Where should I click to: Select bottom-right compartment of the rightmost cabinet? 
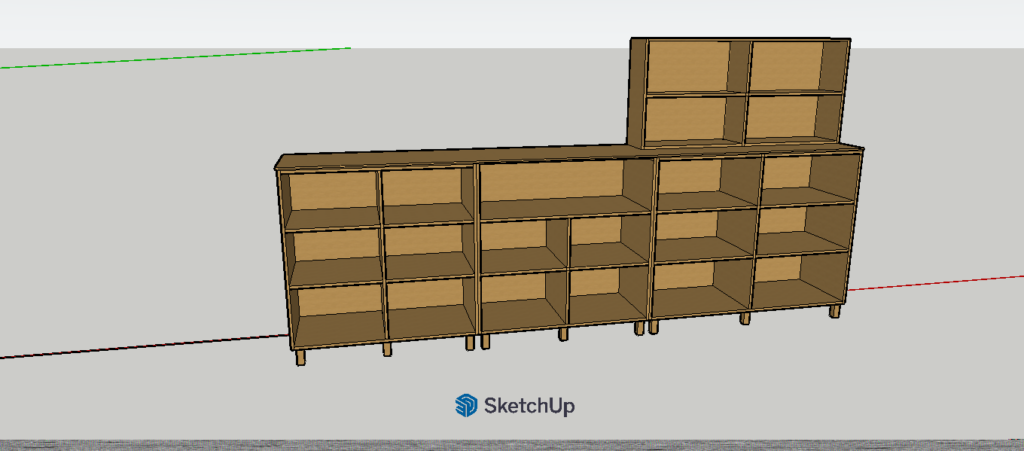click(798, 280)
